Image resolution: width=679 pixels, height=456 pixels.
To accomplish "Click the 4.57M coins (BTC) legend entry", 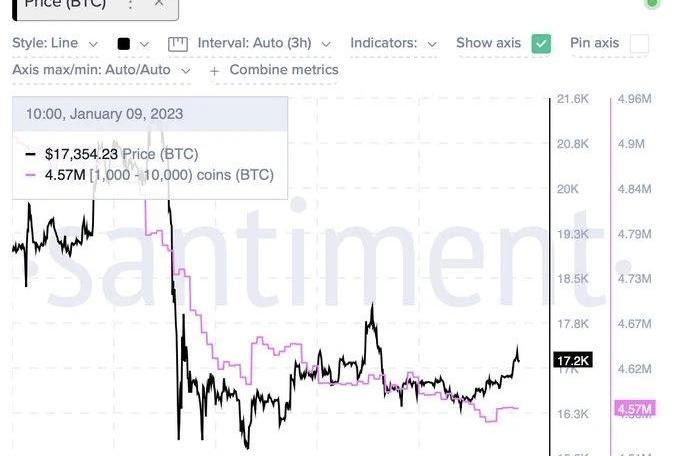I will tap(149, 175).
